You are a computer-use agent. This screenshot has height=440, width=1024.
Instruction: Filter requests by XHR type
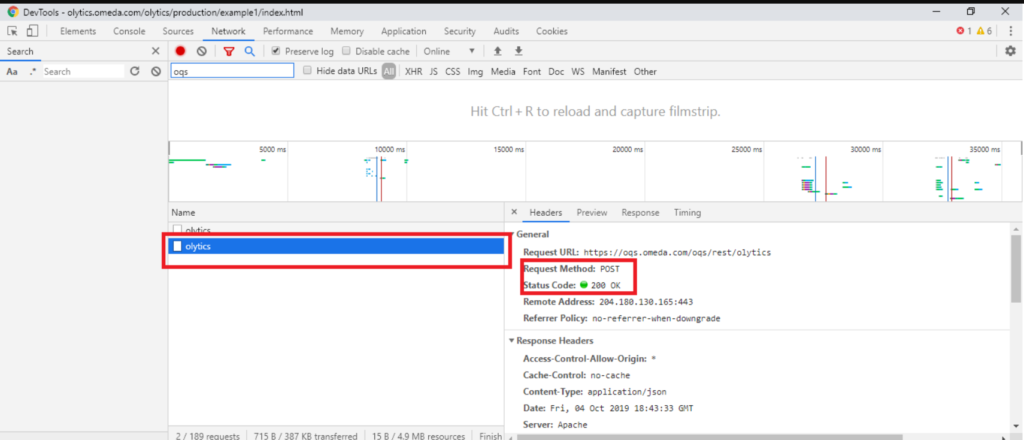pyautogui.click(x=413, y=72)
